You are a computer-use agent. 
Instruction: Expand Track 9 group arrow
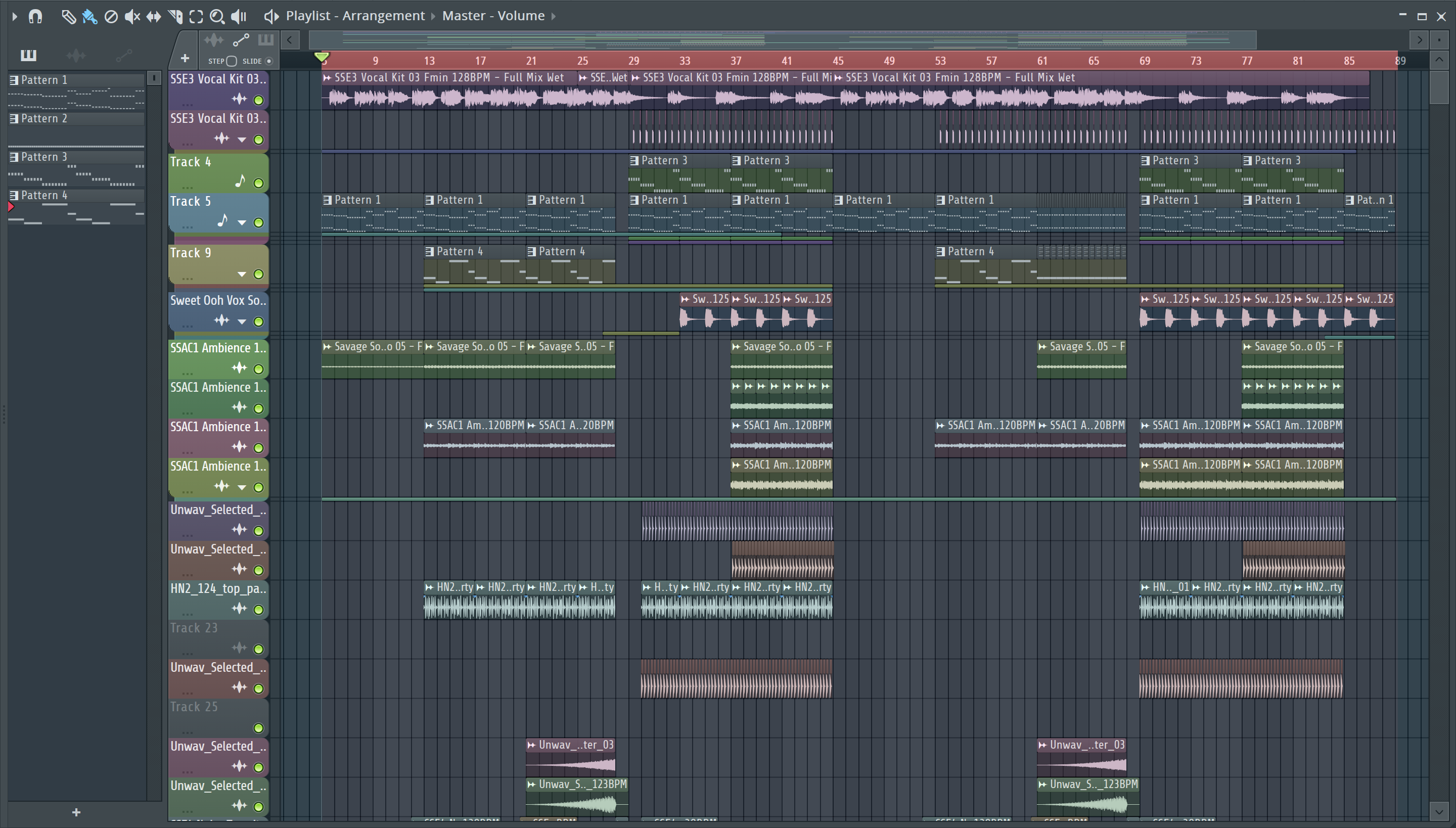242,274
